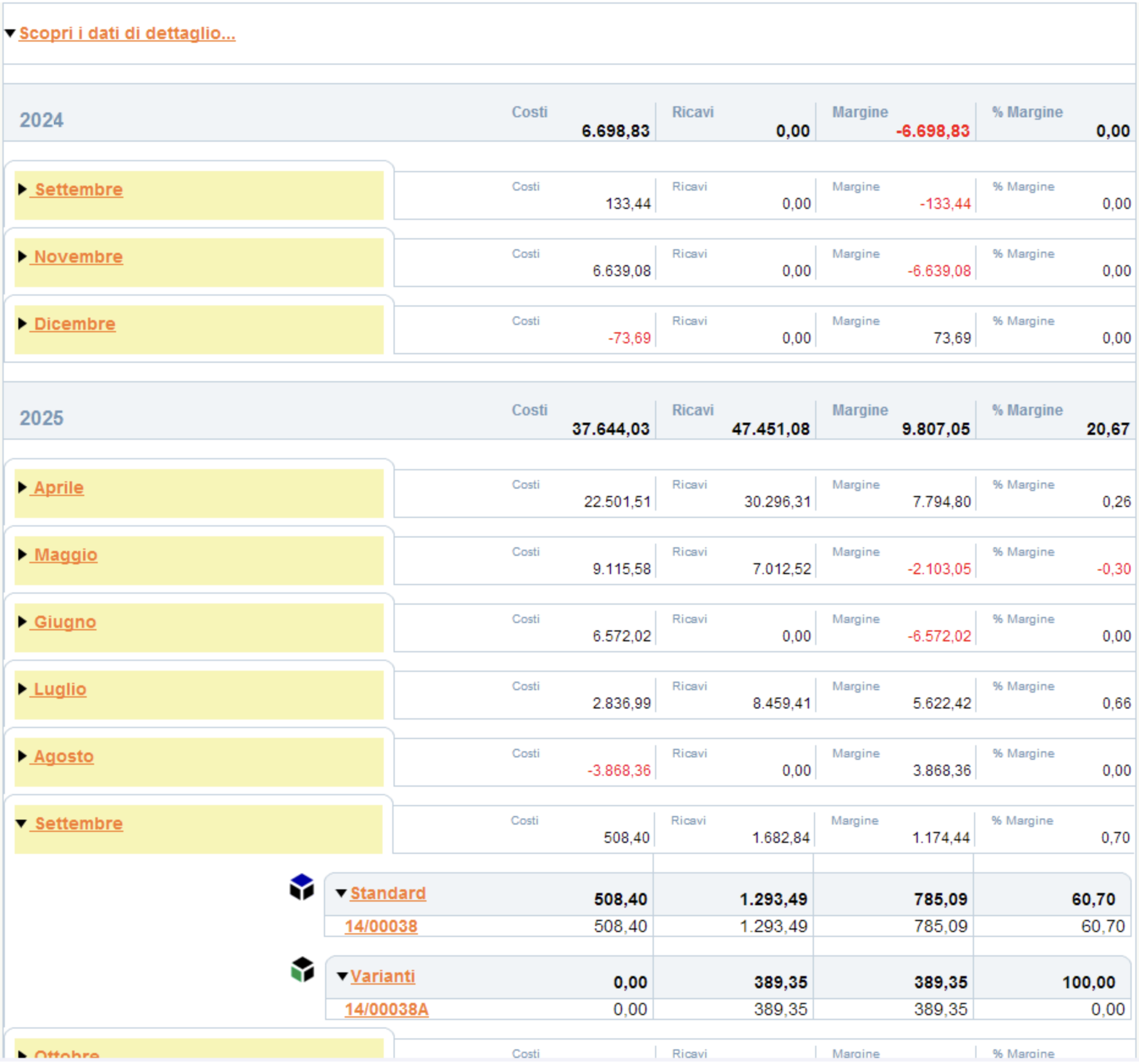Open the Luglio month link

[60, 689]
